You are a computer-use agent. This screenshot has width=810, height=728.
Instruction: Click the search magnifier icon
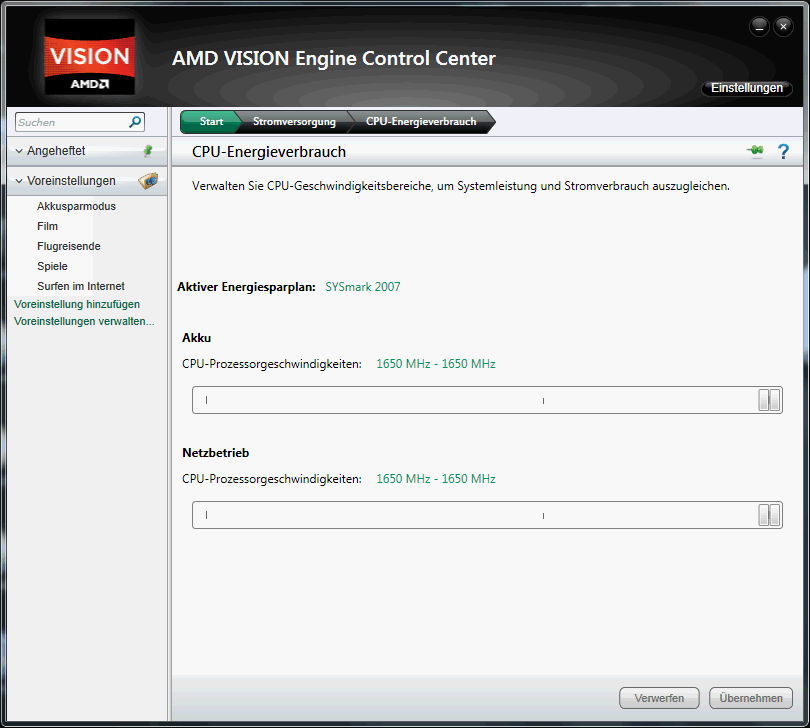(x=135, y=122)
